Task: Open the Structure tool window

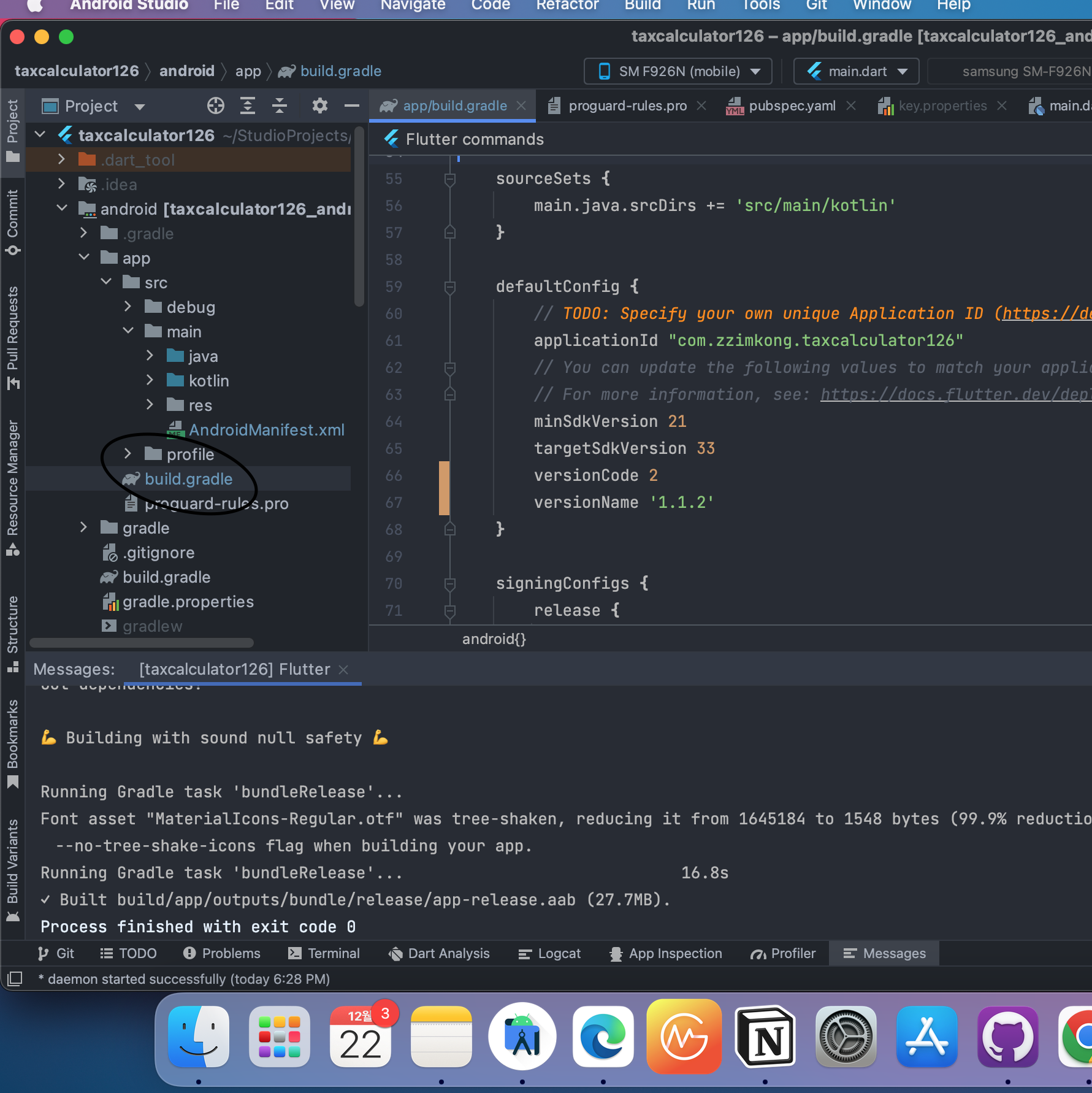Action: point(13,634)
